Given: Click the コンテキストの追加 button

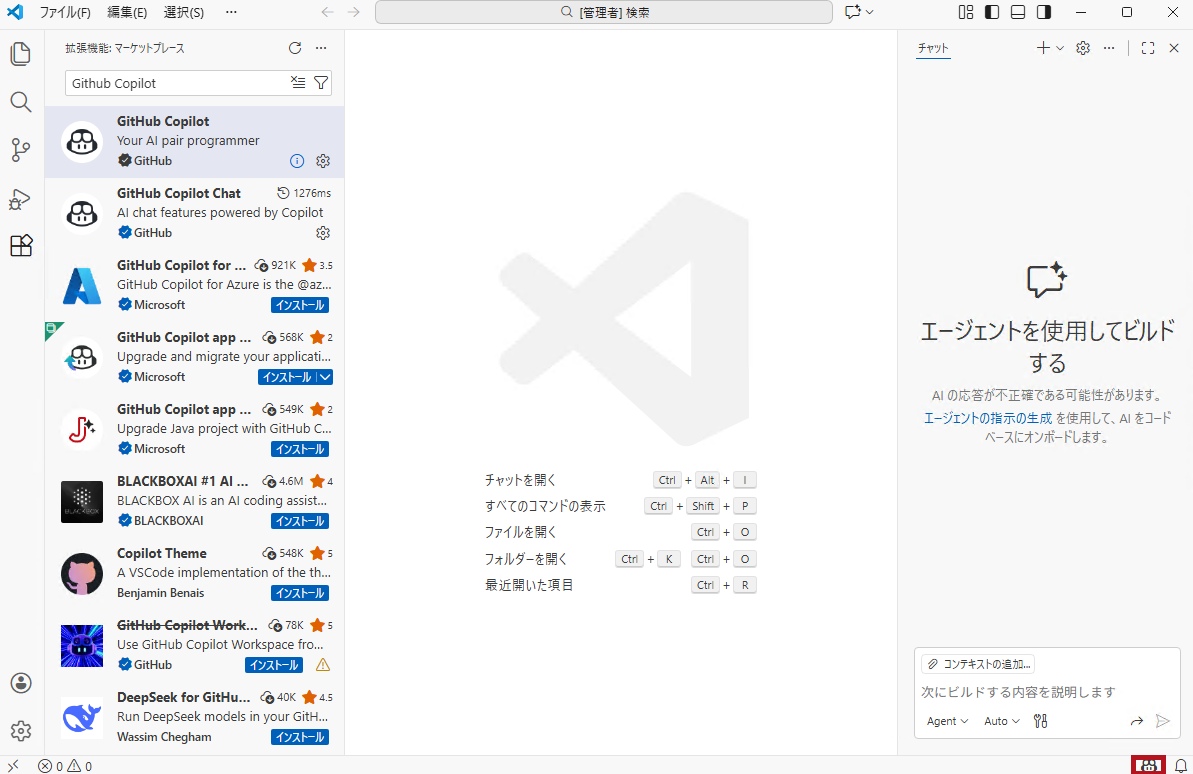Looking at the screenshot, I should tap(978, 664).
